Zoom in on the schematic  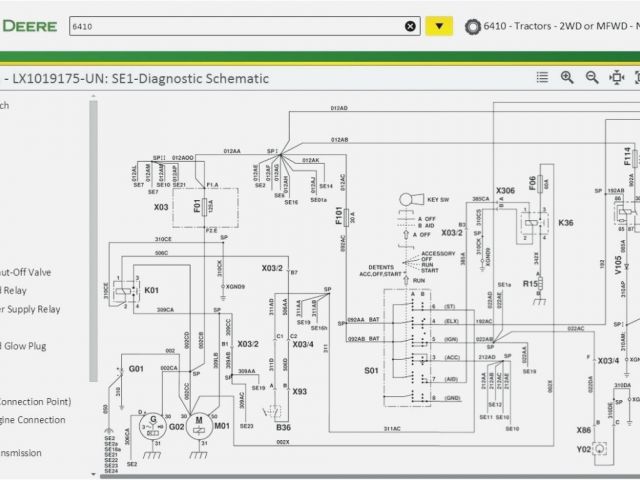click(x=567, y=77)
